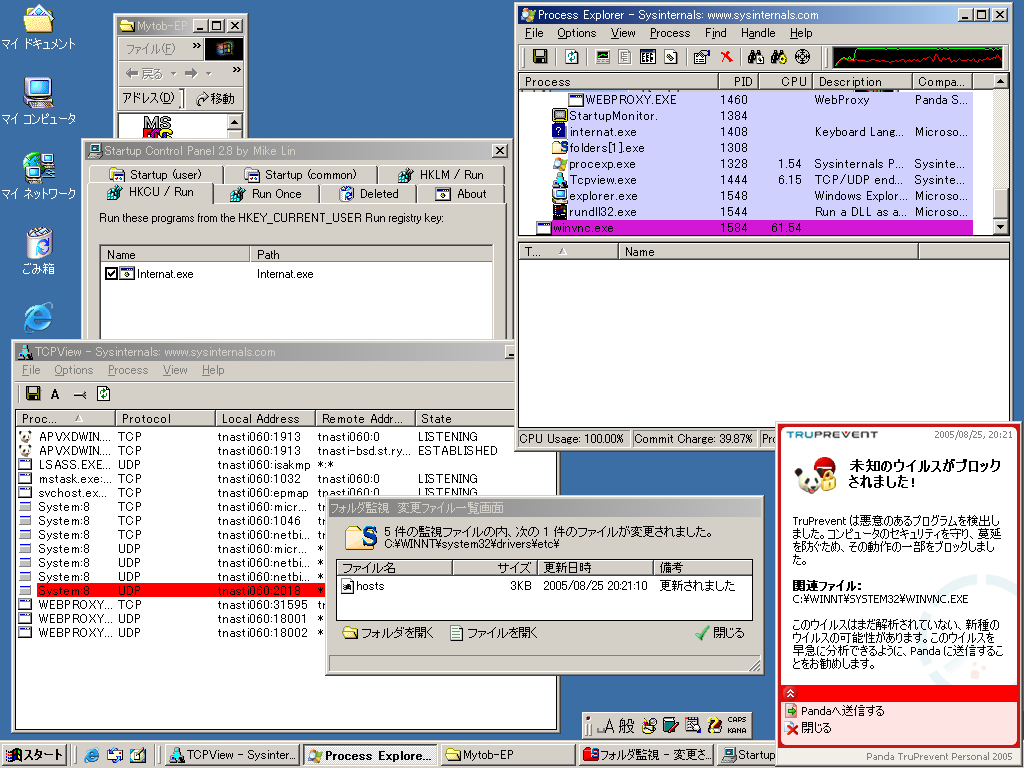1024x768 pixels.
Task: Click the CPU usage history graph
Action: (x=918, y=57)
